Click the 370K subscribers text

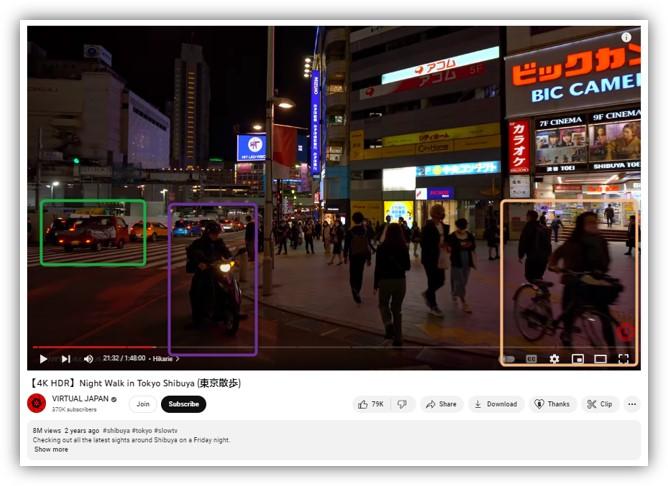(x=74, y=409)
